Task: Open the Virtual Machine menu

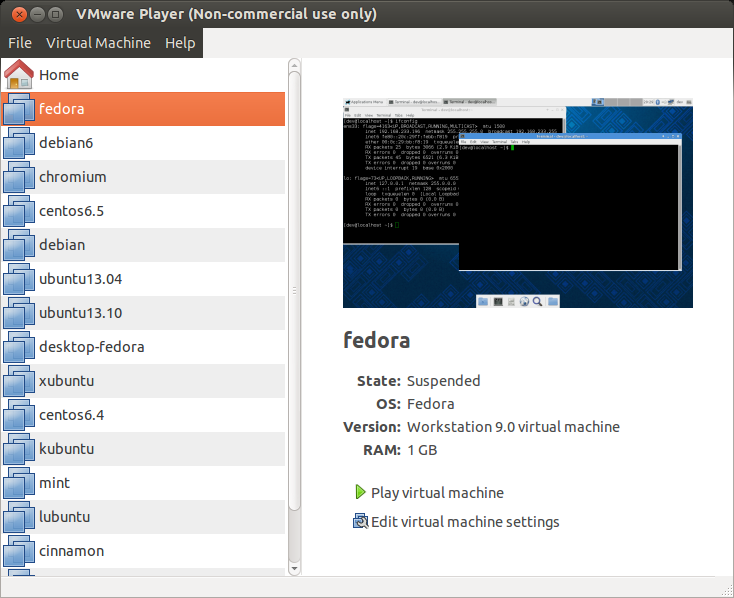Action: click(x=98, y=43)
